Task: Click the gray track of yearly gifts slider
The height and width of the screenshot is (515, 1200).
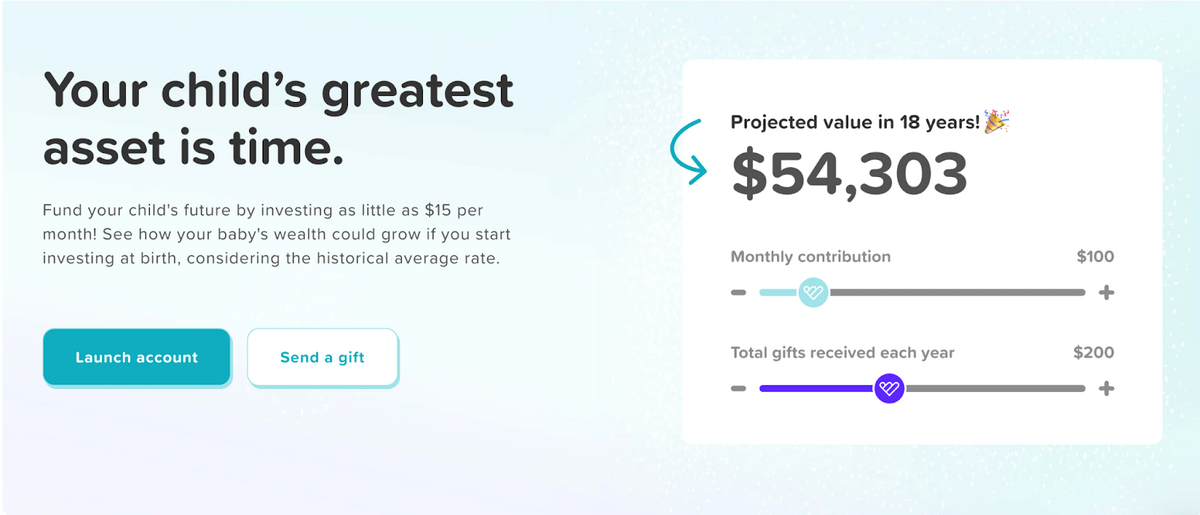Action: (994, 389)
